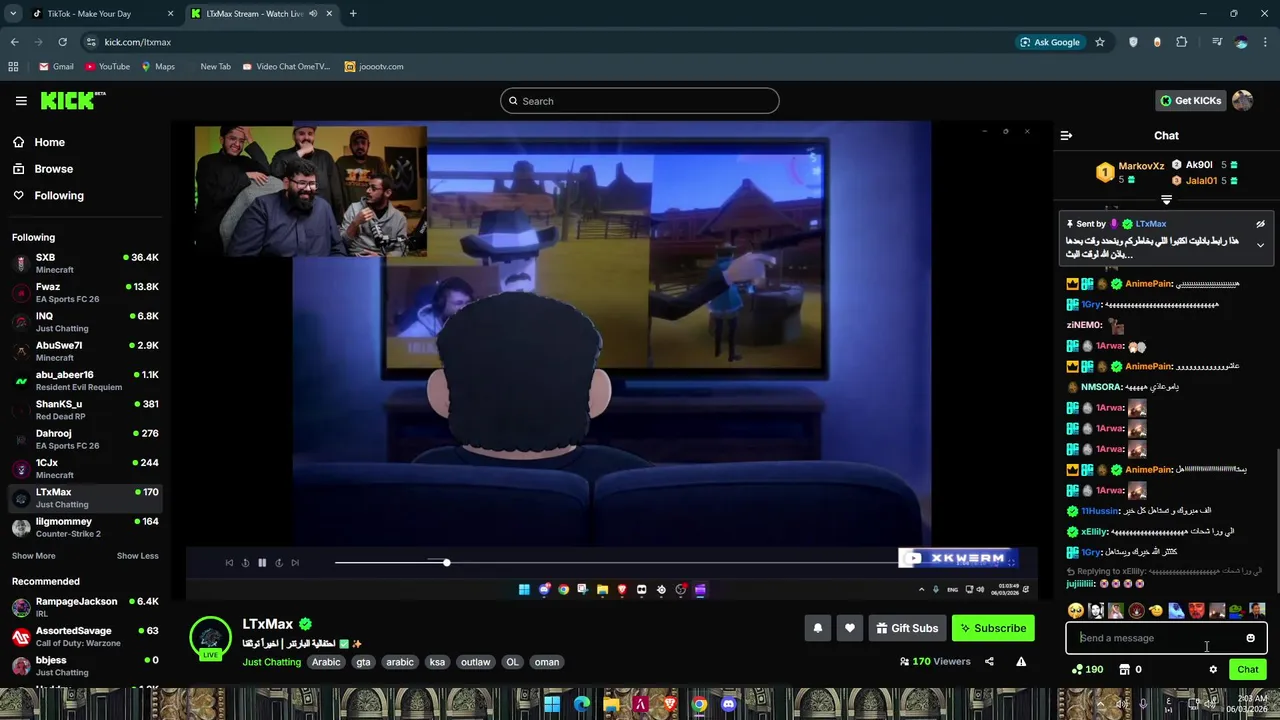This screenshot has height=720, width=1280.
Task: Open ShanKS_u Red Dead RP channel
Action: (85, 410)
